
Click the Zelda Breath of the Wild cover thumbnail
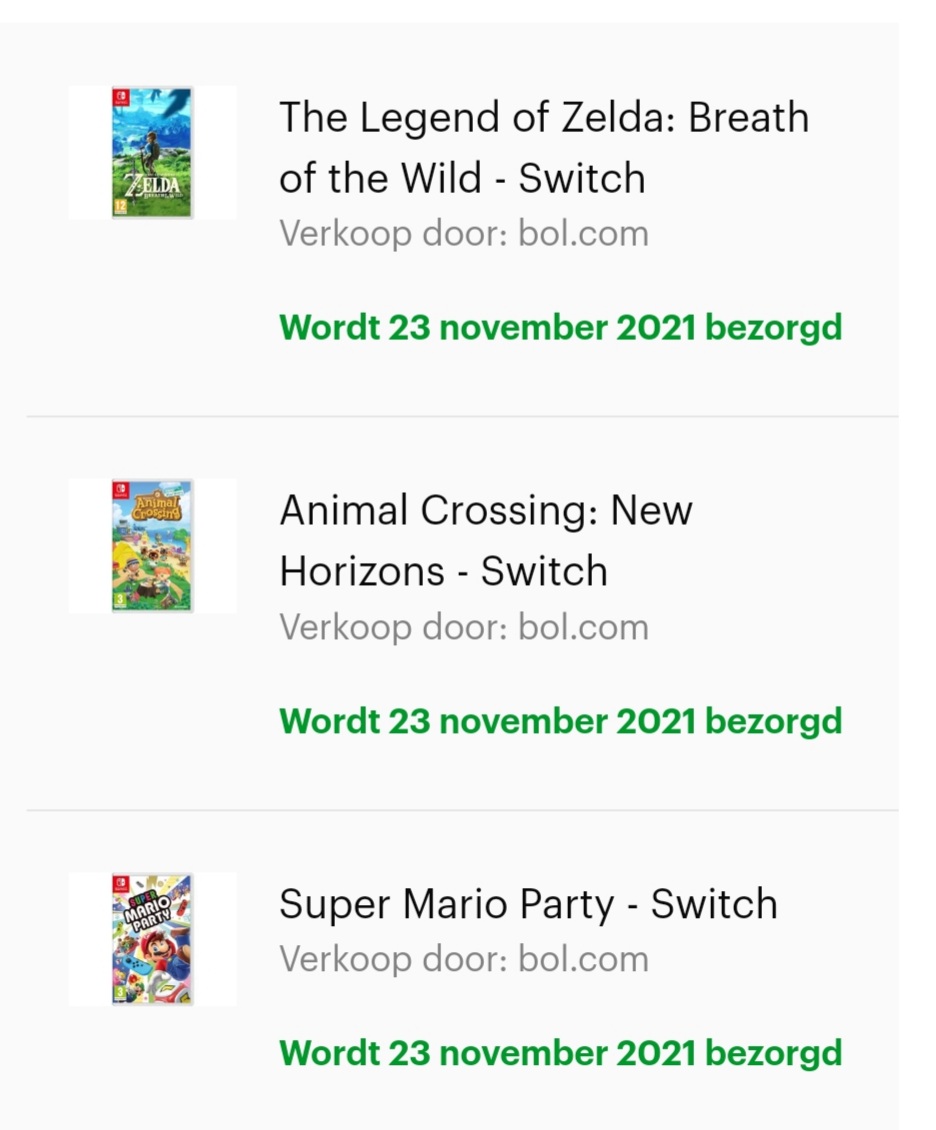point(152,152)
